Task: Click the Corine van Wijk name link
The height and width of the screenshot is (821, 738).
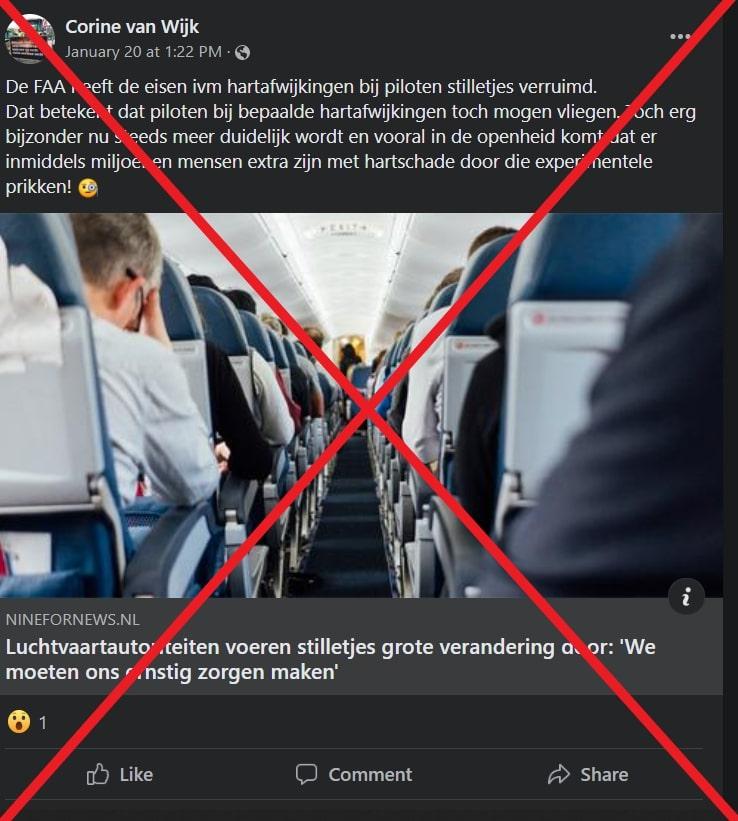Action: pyautogui.click(x=132, y=27)
